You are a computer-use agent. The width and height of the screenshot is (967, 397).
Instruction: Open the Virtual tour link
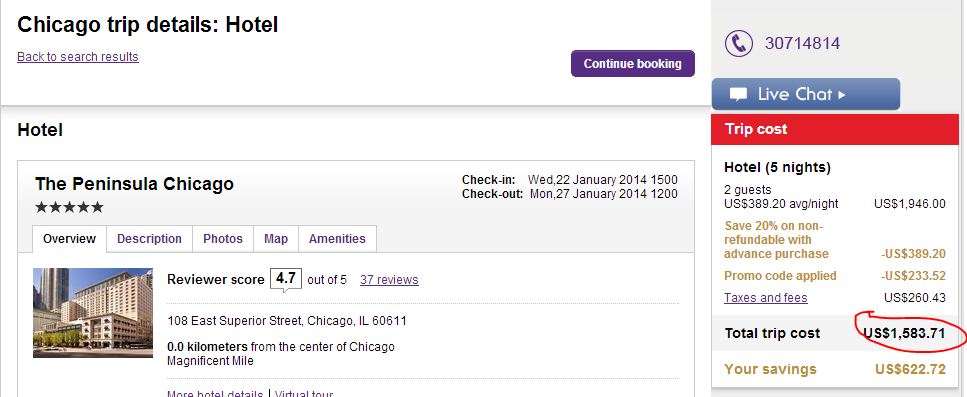pyautogui.click(x=304, y=393)
